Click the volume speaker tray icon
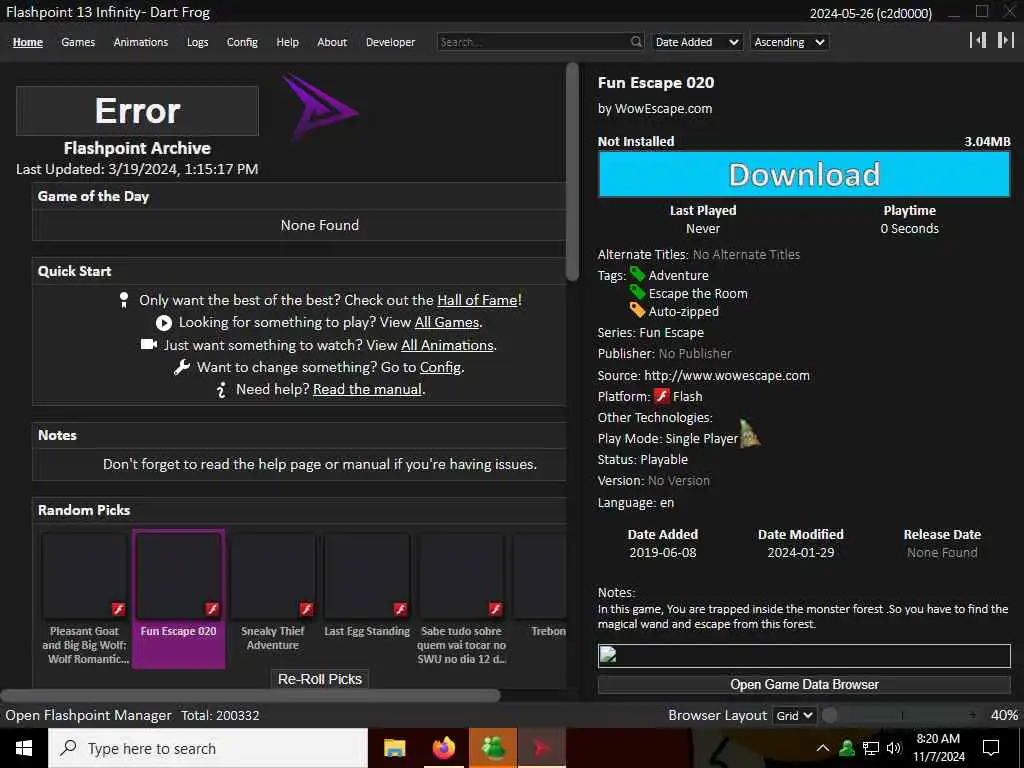The width and height of the screenshot is (1024, 768). tap(894, 748)
